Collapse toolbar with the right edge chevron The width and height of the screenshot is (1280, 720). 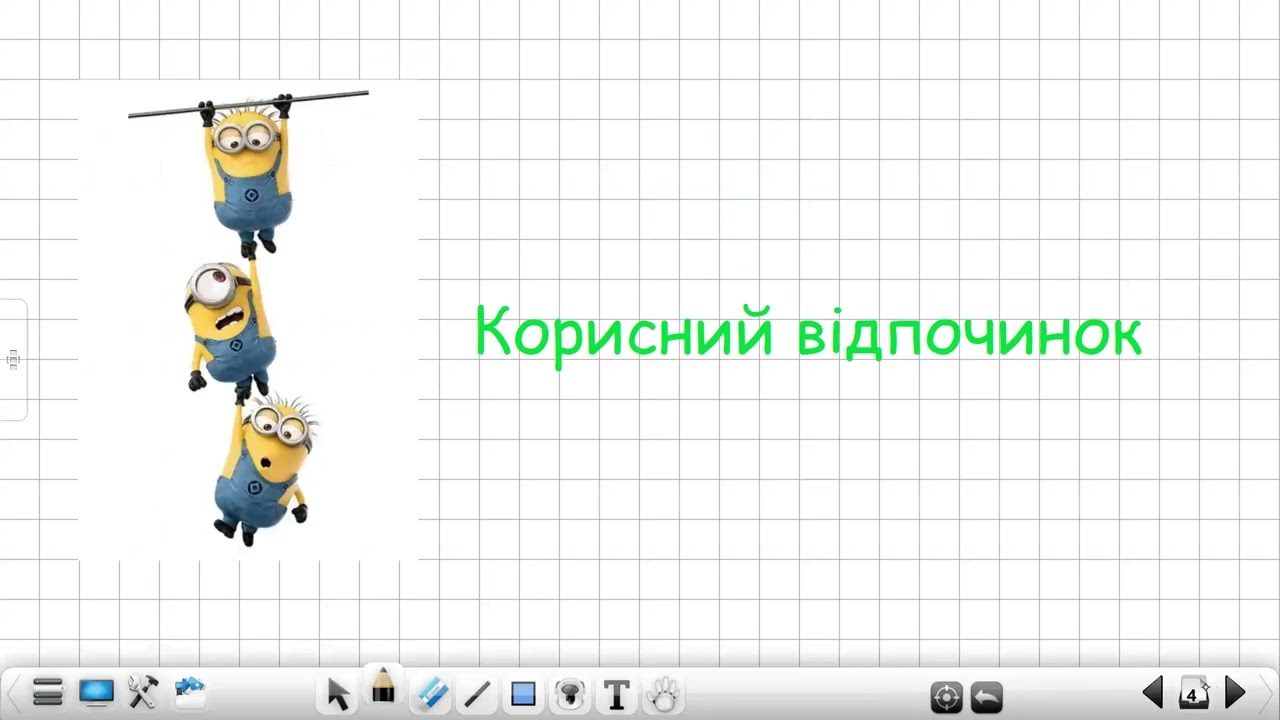pos(1267,692)
